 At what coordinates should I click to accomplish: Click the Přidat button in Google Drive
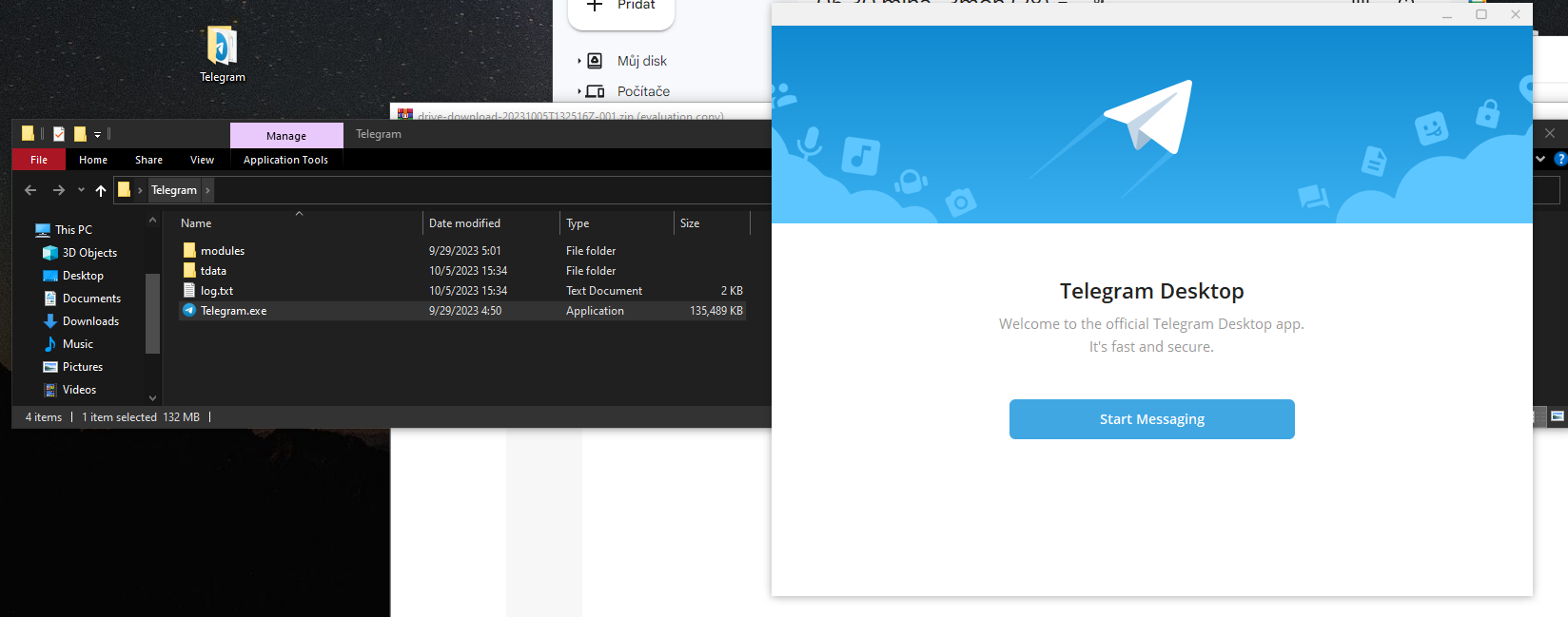coord(621,9)
